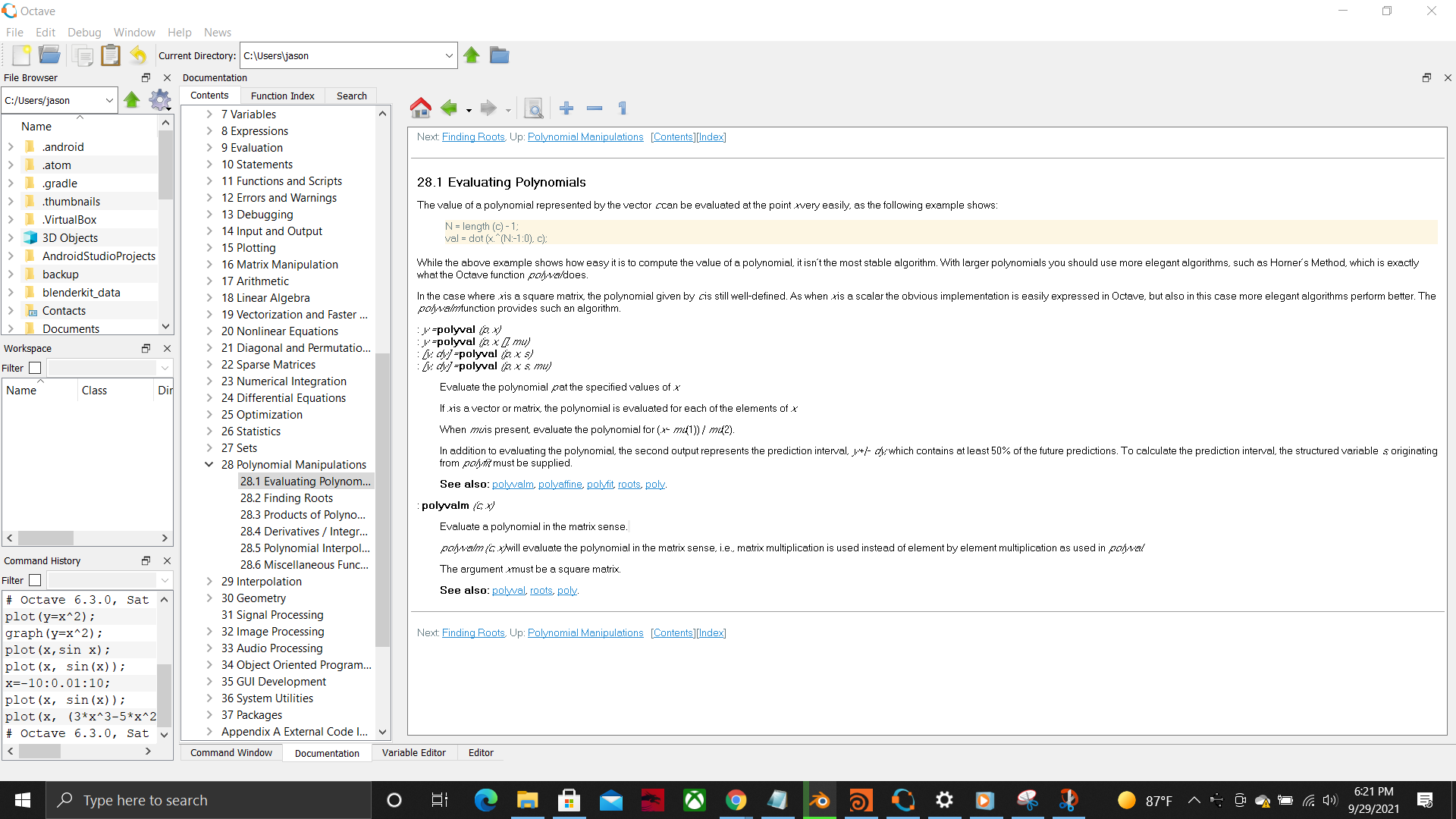Enable the Command History filter checkbox
Screen dimensions: 1456x819
tap(35, 580)
